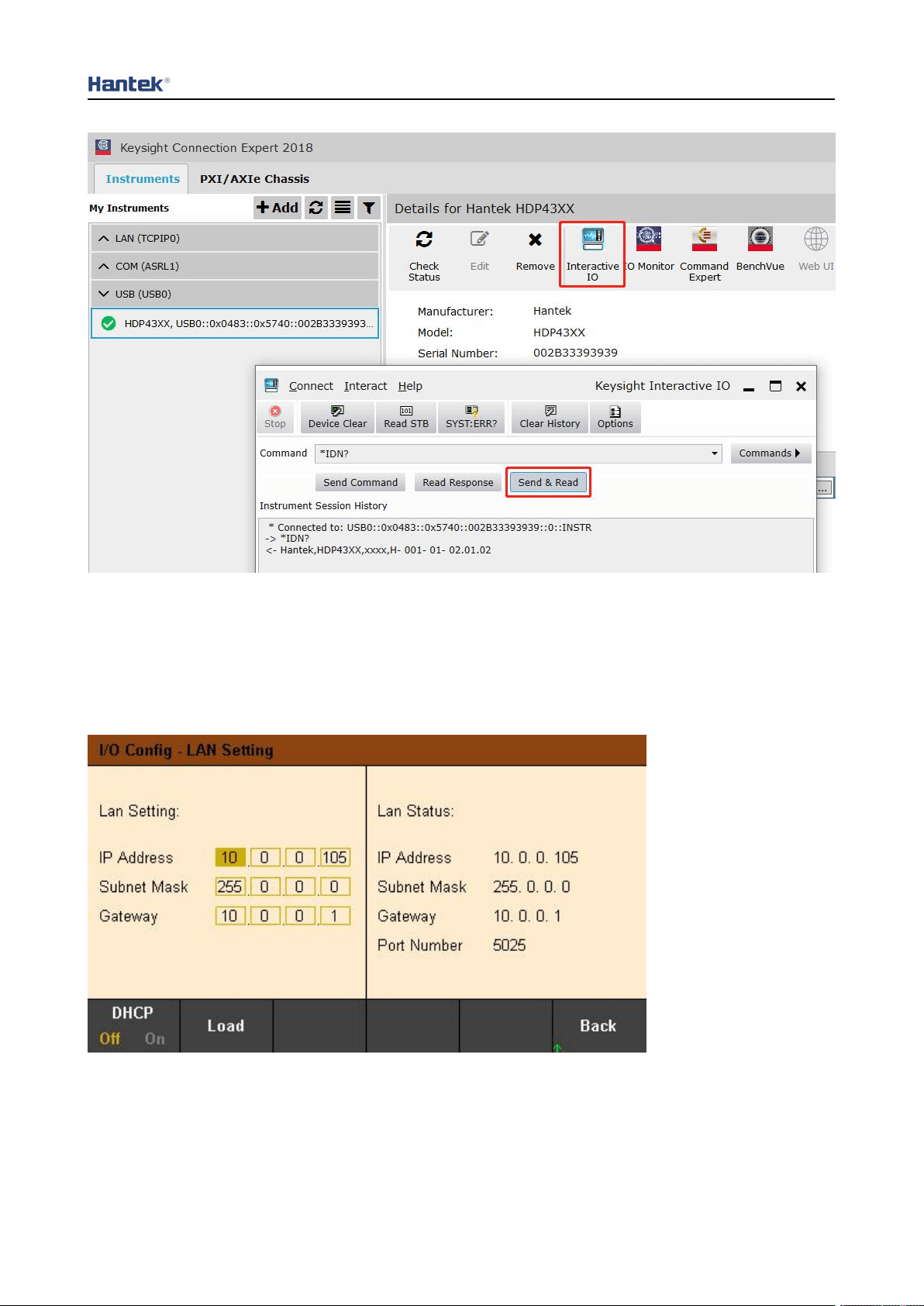Select Gateway last octet 1

point(335,916)
